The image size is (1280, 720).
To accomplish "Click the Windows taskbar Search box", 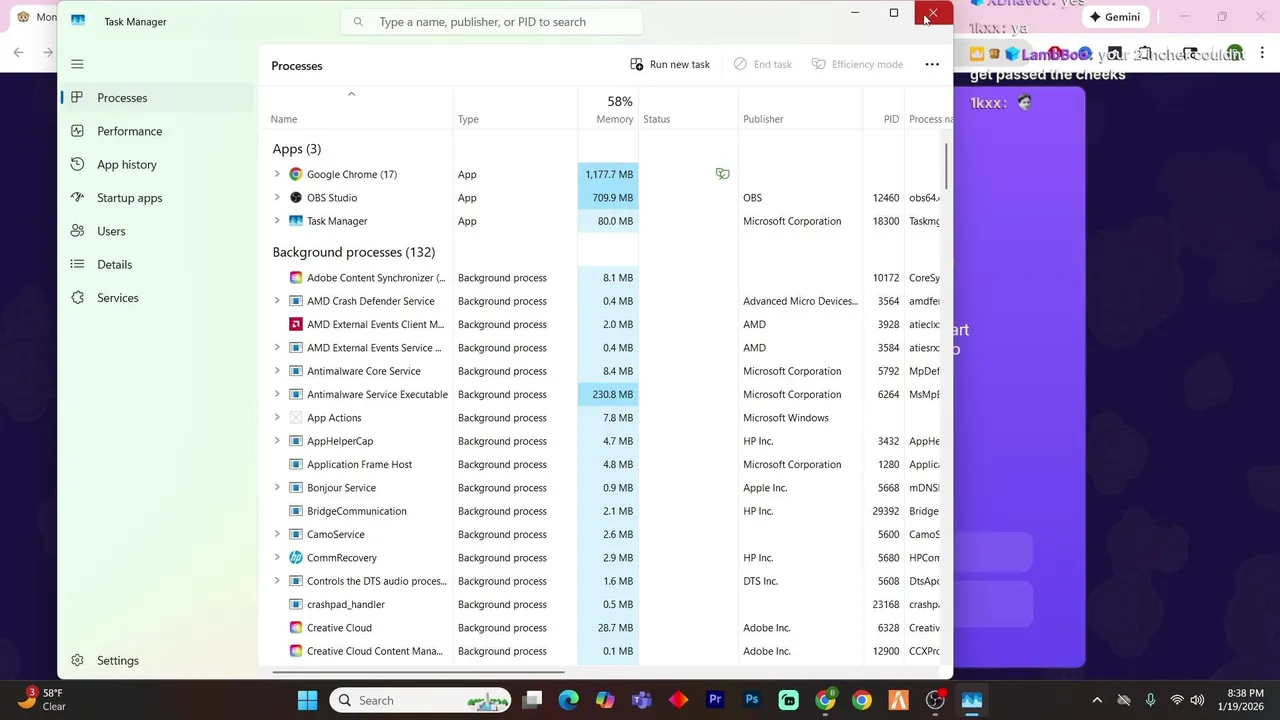I will click(420, 700).
